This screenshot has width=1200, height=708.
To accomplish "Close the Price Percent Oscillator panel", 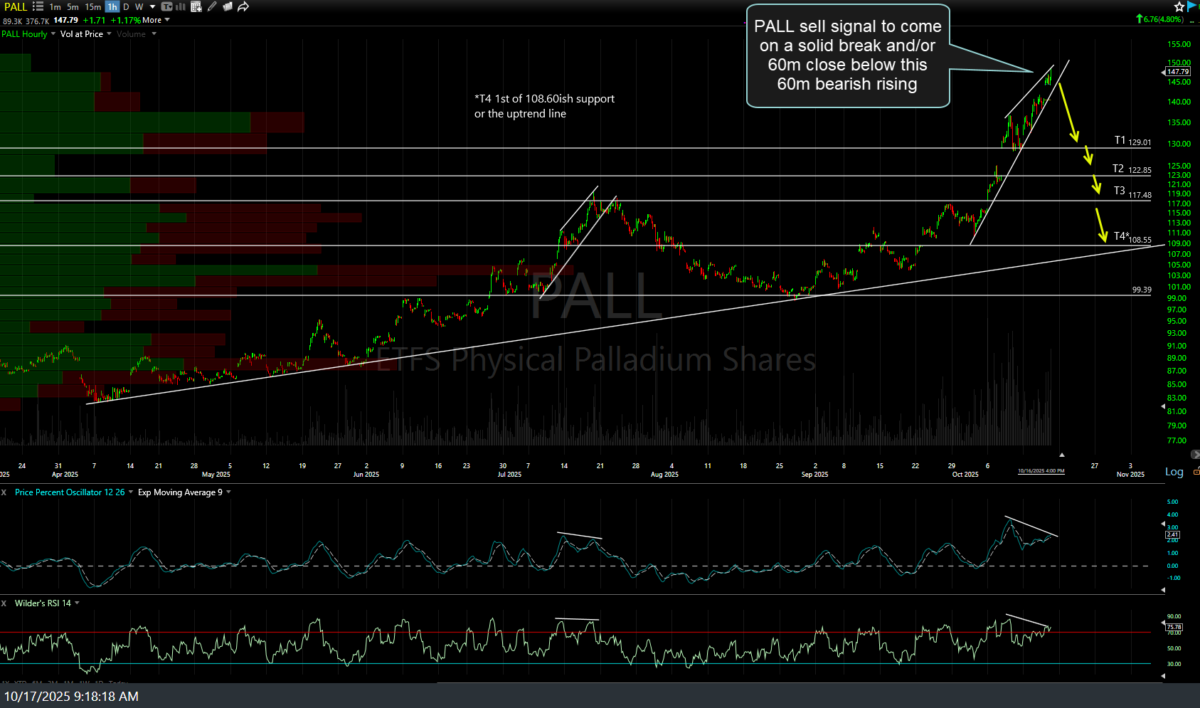I will pyautogui.click(x=4, y=492).
